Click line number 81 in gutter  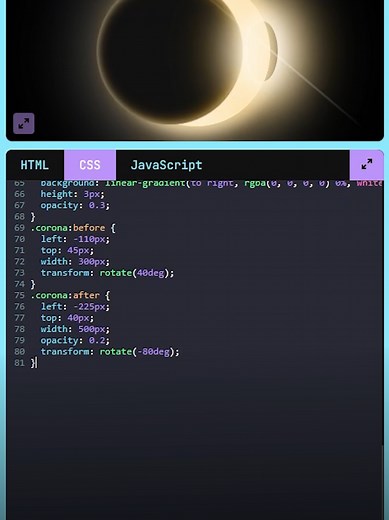pyautogui.click(x=19, y=363)
